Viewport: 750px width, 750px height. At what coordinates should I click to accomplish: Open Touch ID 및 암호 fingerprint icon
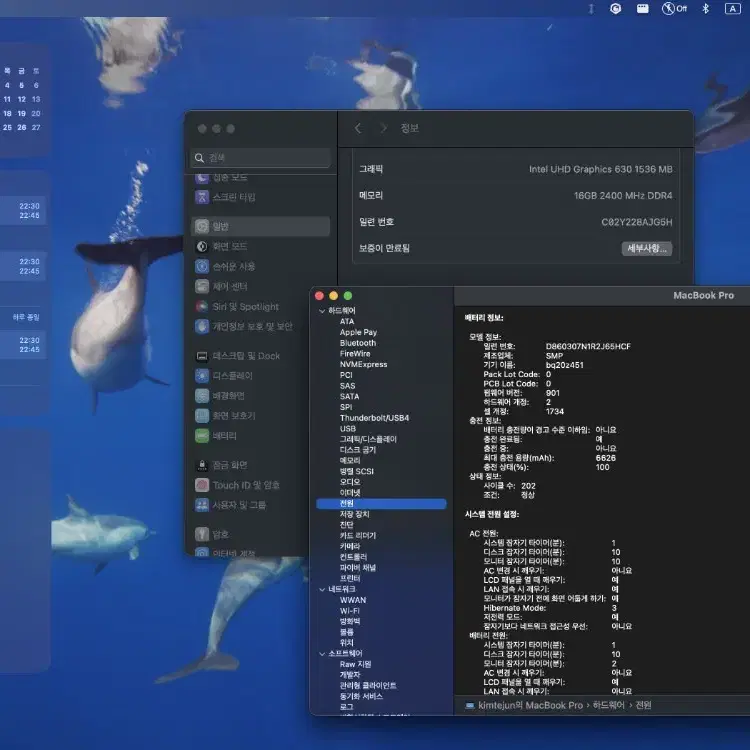point(202,485)
